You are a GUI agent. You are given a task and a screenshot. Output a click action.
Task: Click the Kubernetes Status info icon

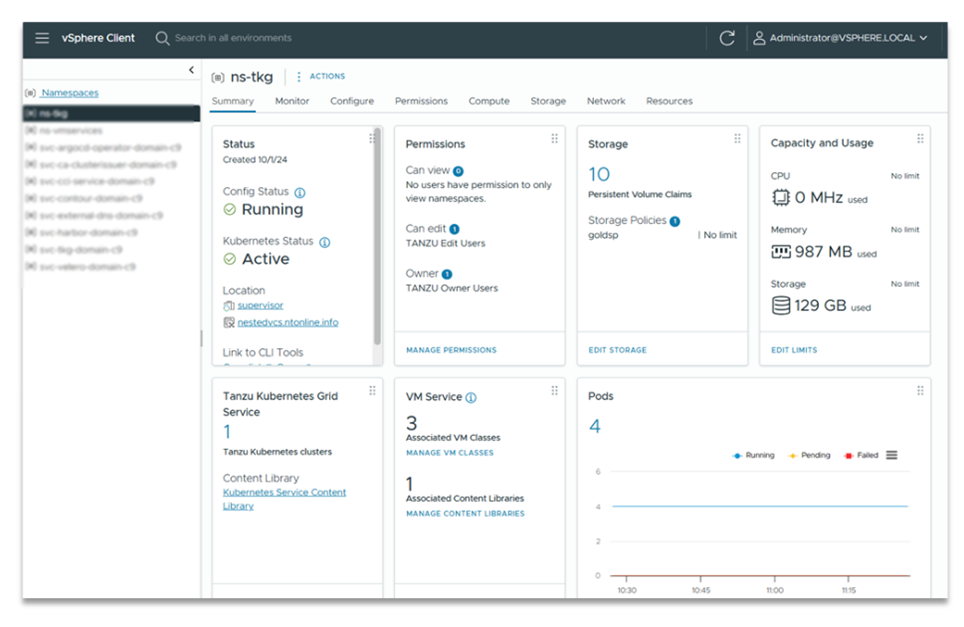pyautogui.click(x=325, y=242)
